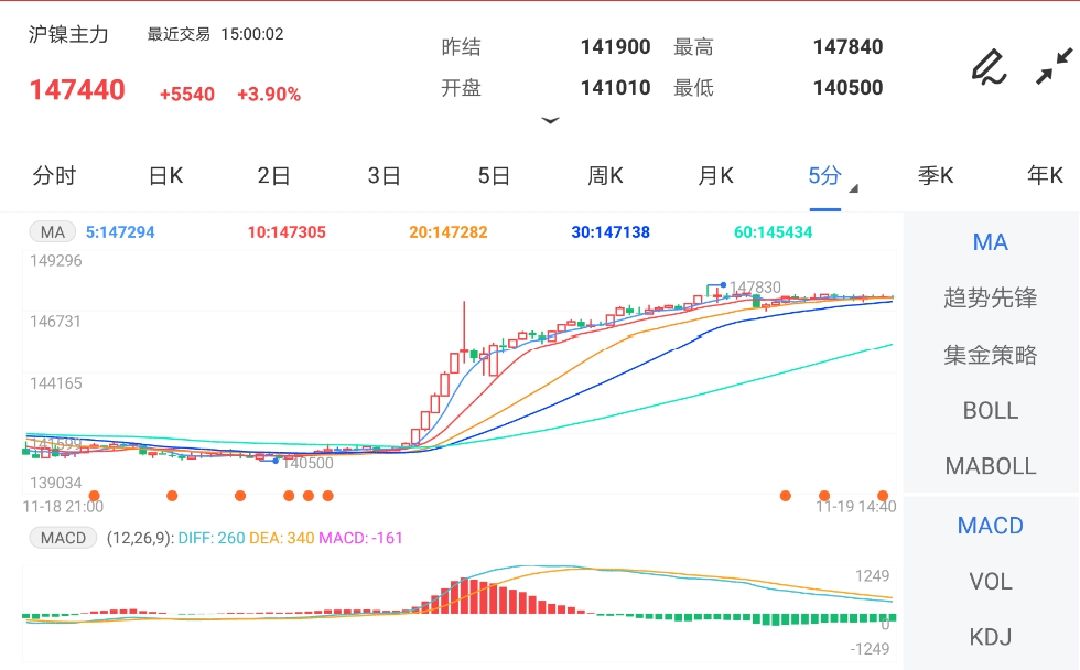
Task: Collapse chart with the shrink arrows icon
Action: point(1054,66)
